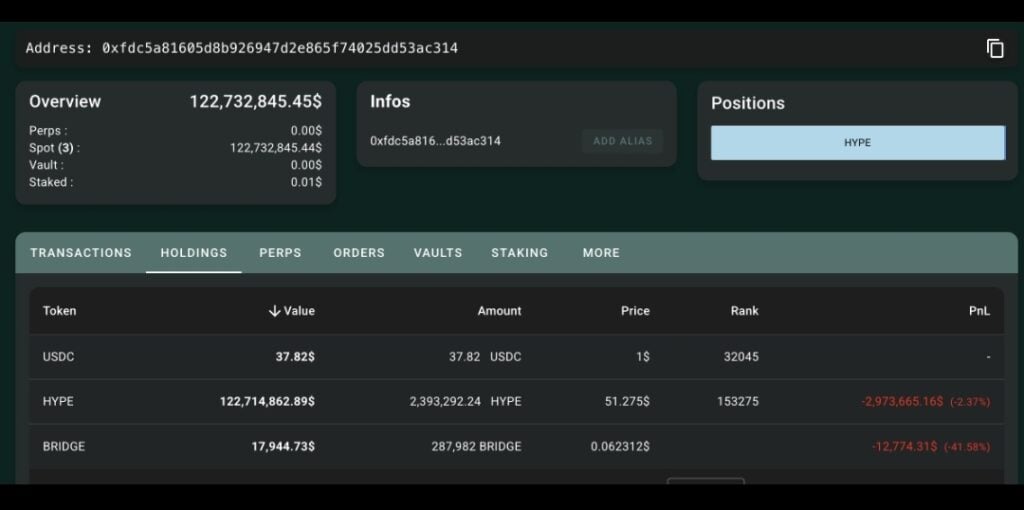Open the Transactions tab
The image size is (1024, 510).
click(x=81, y=253)
